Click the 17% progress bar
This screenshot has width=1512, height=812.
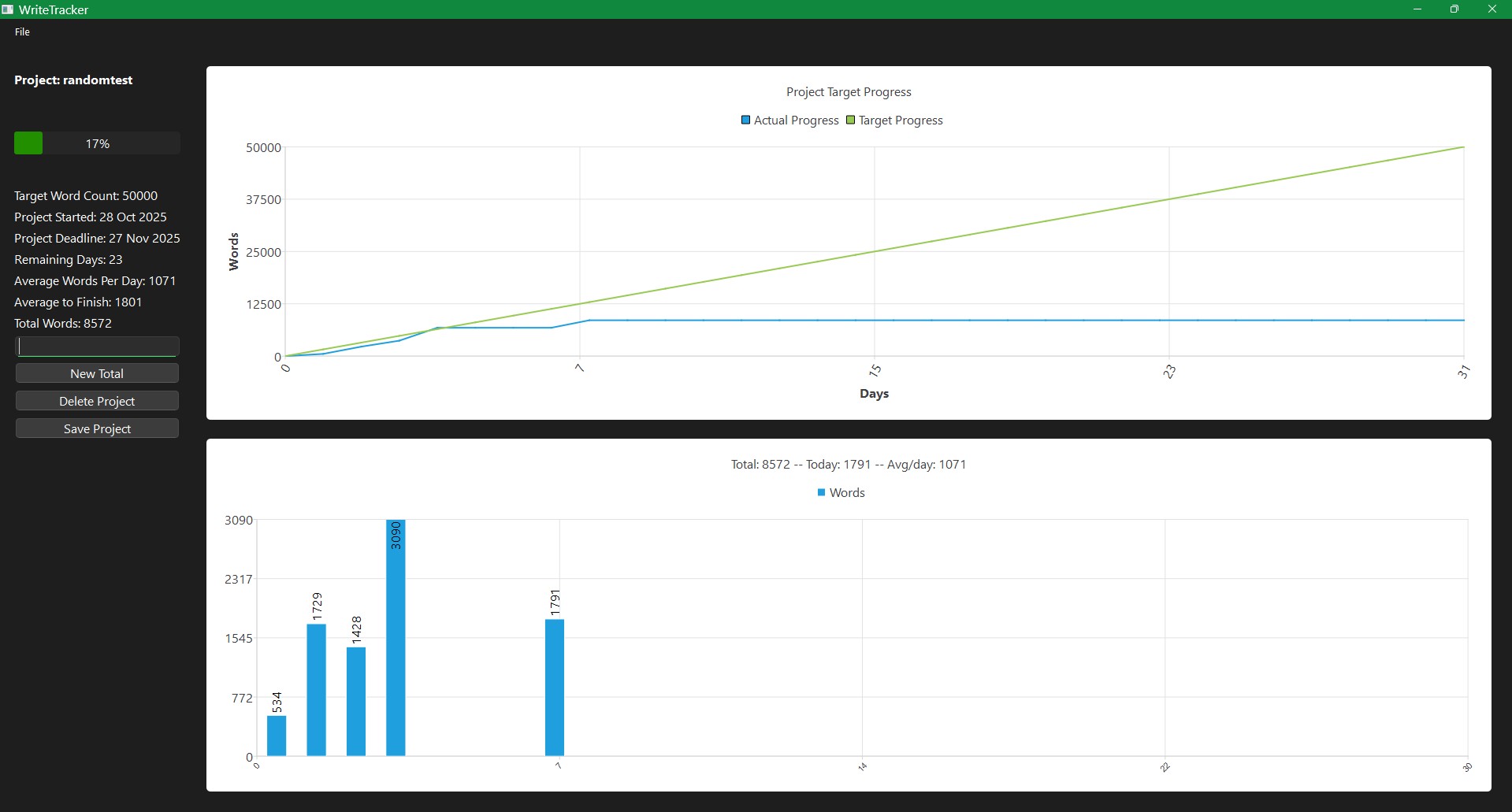(97, 143)
